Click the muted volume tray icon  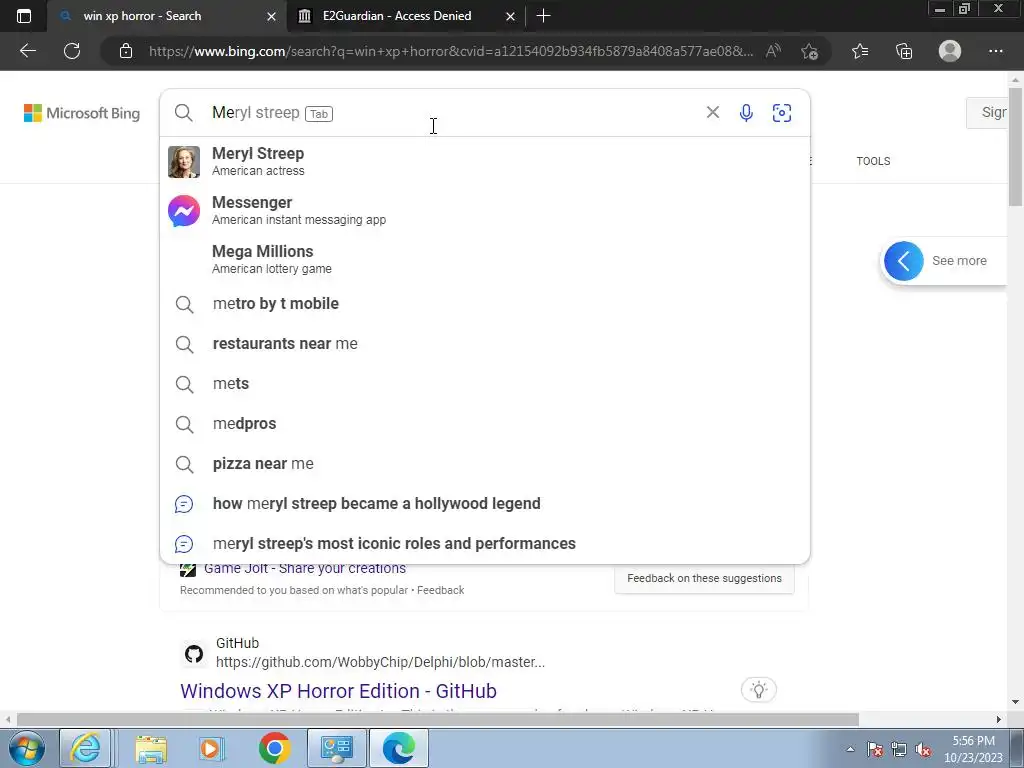click(x=923, y=749)
